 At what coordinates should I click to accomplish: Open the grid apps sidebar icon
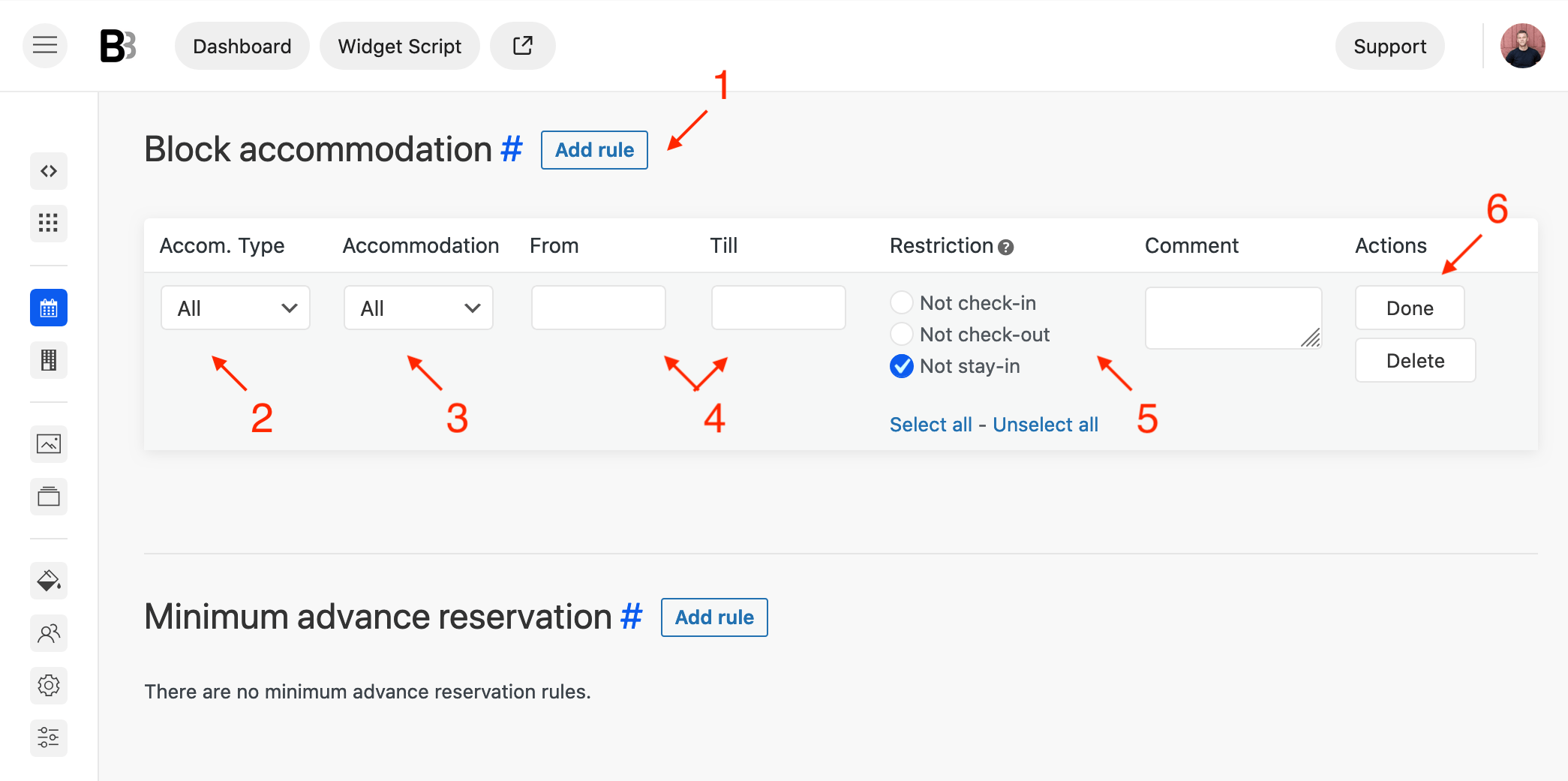tap(49, 223)
